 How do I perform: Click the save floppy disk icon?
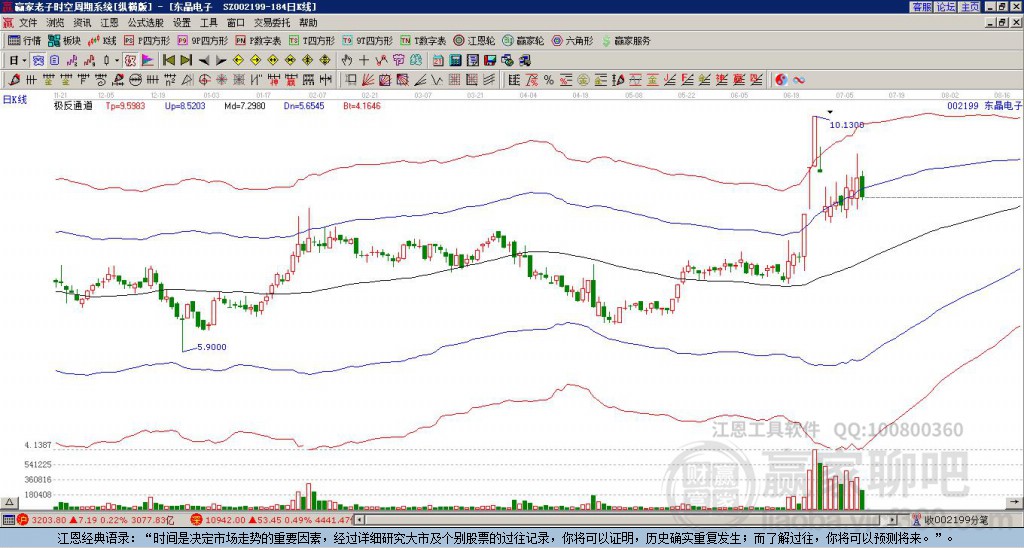490,61
